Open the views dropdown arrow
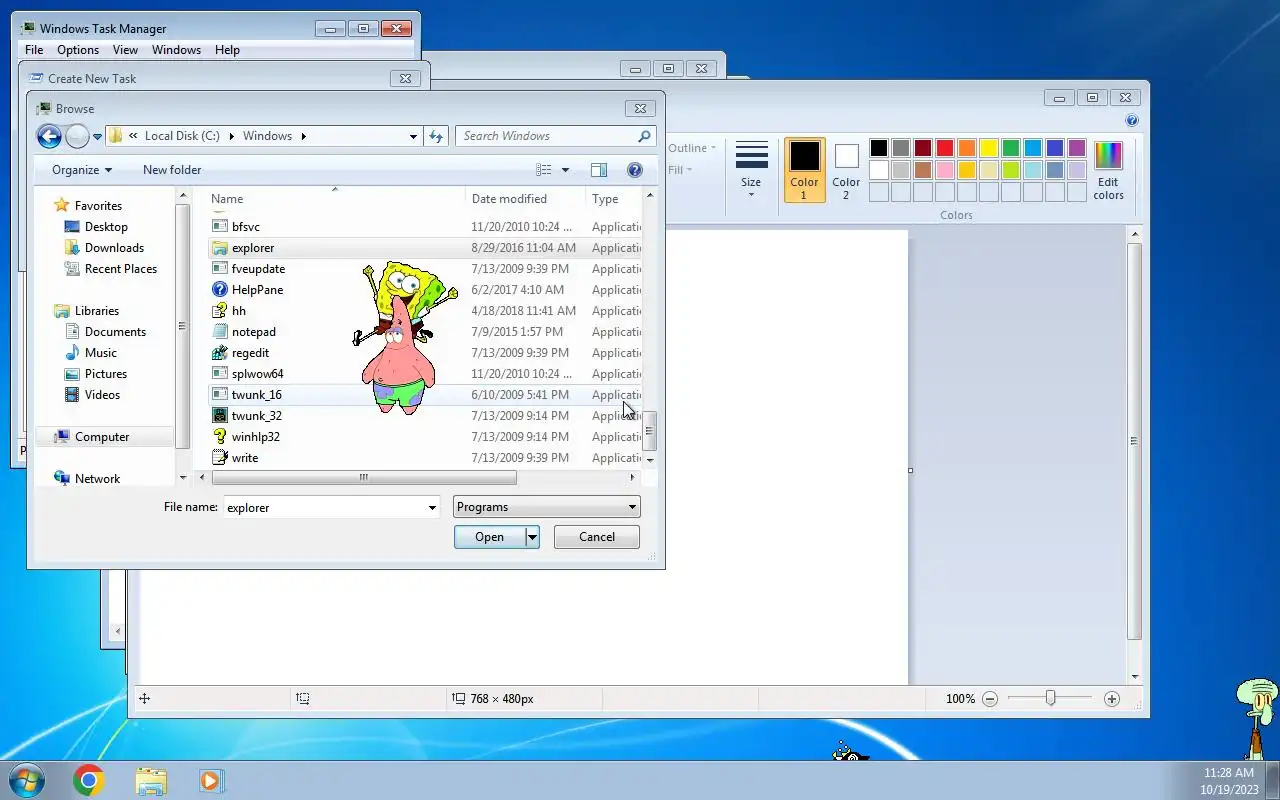 coord(565,170)
